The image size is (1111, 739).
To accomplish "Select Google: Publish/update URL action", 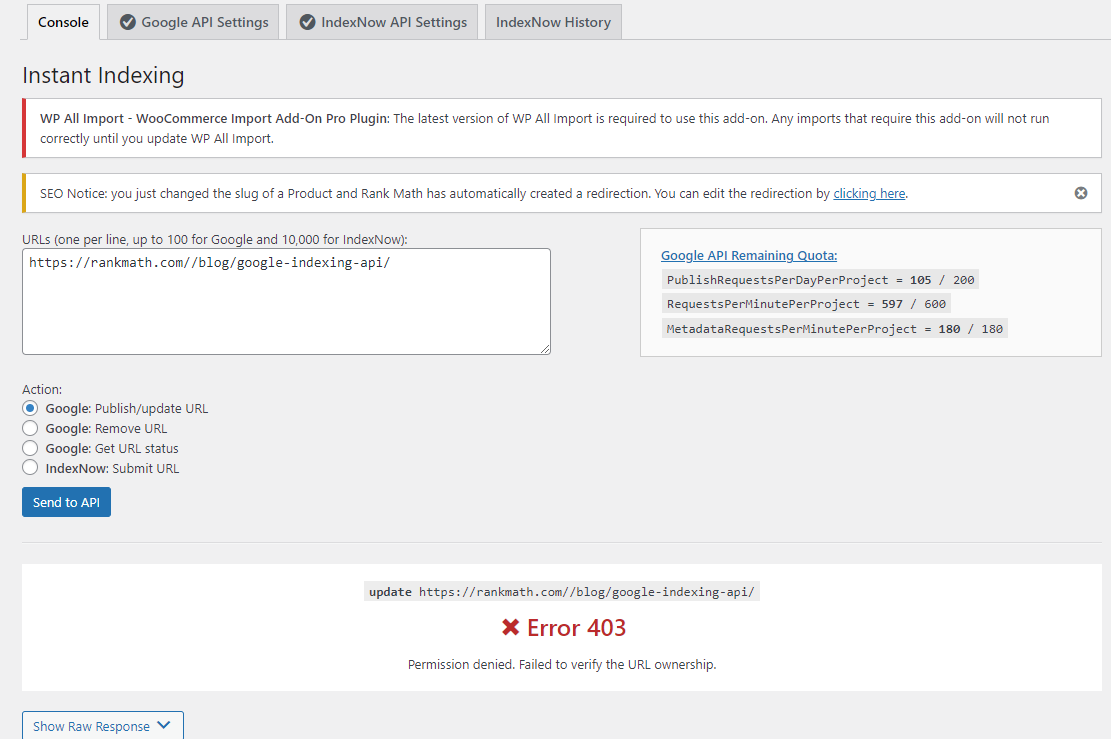I will [x=30, y=408].
